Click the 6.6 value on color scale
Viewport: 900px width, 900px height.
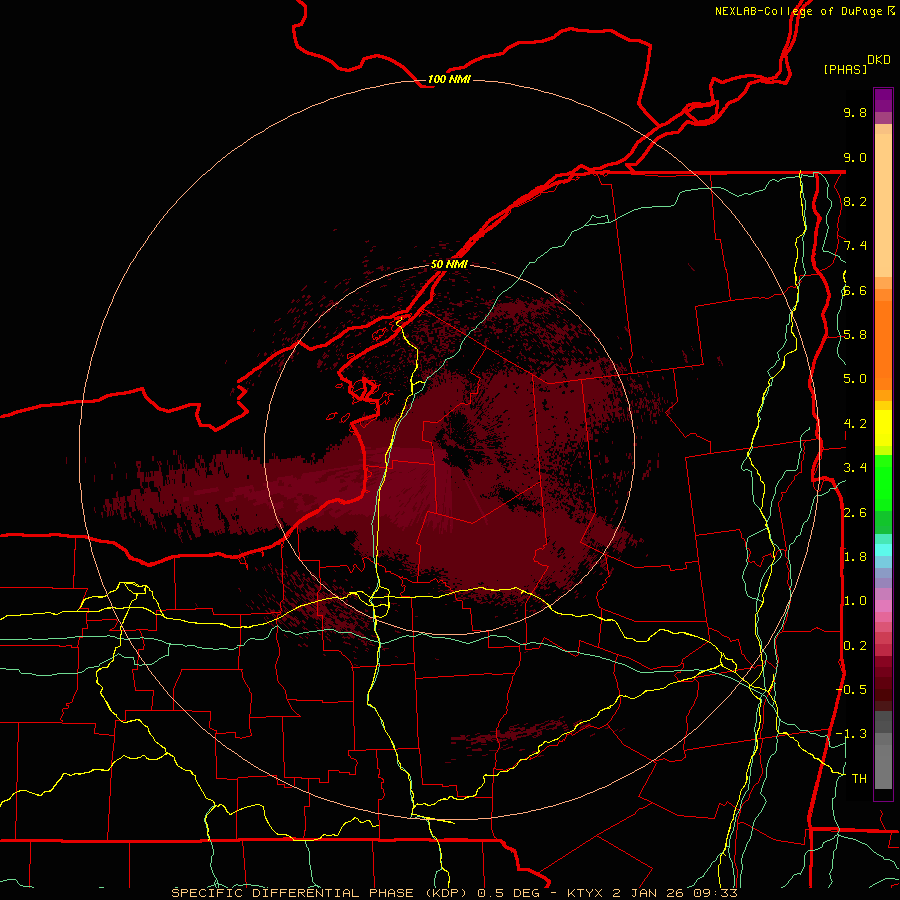[x=855, y=290]
